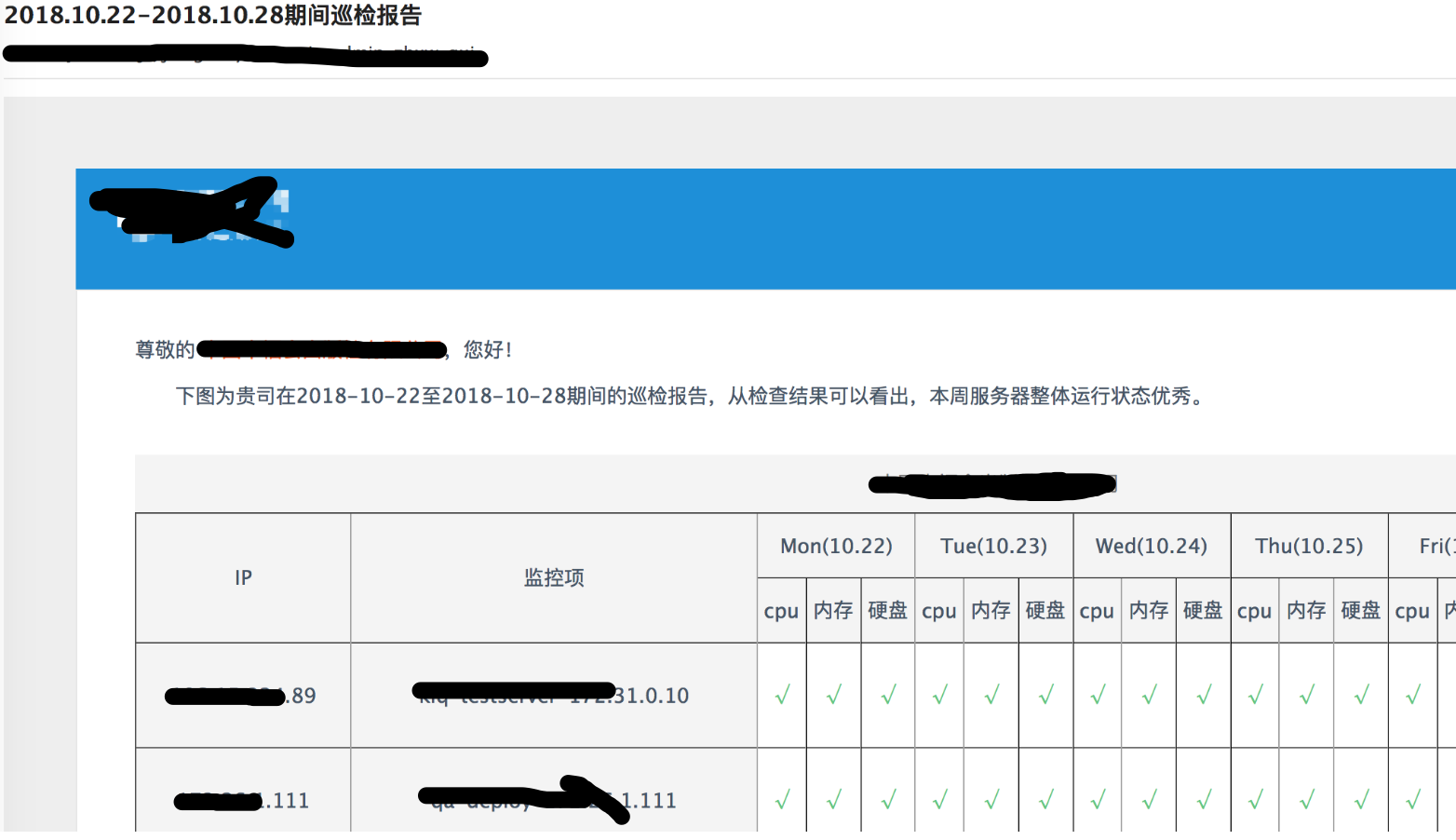Screen dimensions: 1456x840
Task: Click the Thu(10.25) header cell
Action: pos(1309,546)
